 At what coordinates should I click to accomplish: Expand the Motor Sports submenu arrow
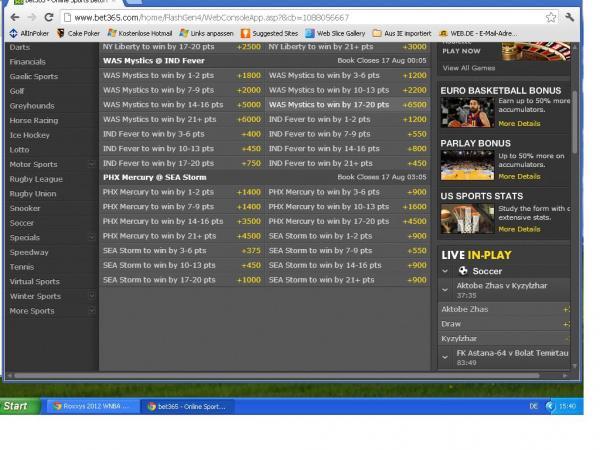[x=91, y=164]
